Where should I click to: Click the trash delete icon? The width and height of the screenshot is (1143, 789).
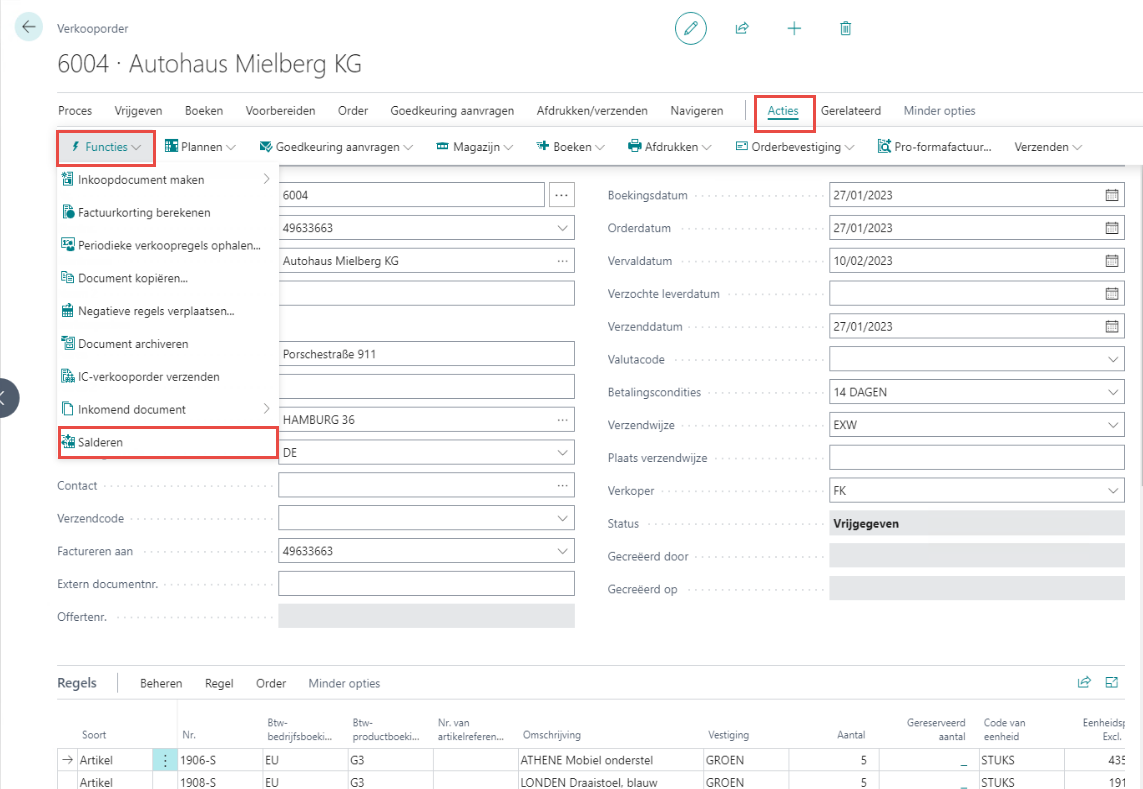pyautogui.click(x=846, y=28)
